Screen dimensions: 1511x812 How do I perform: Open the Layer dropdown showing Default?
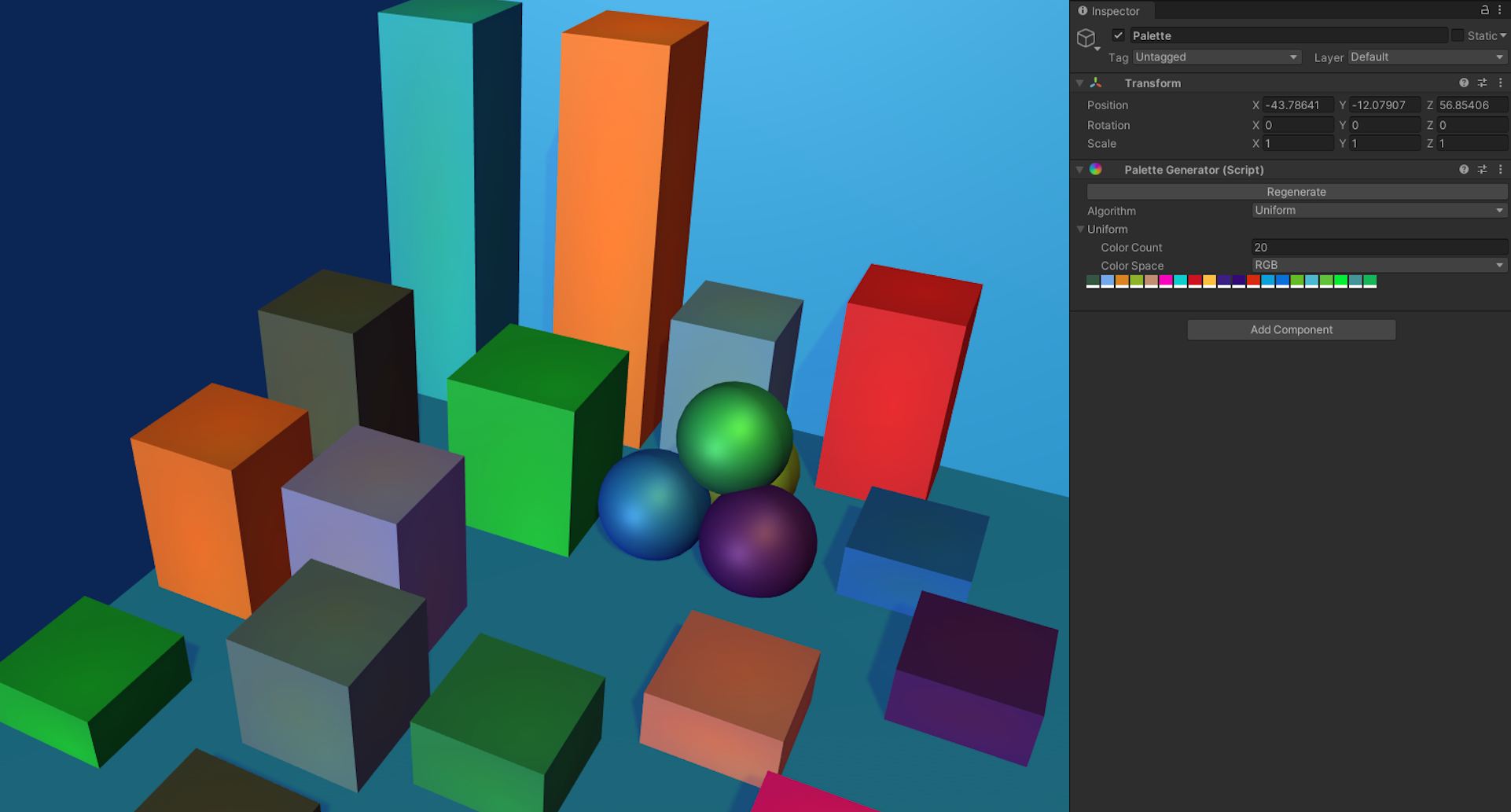(1426, 57)
